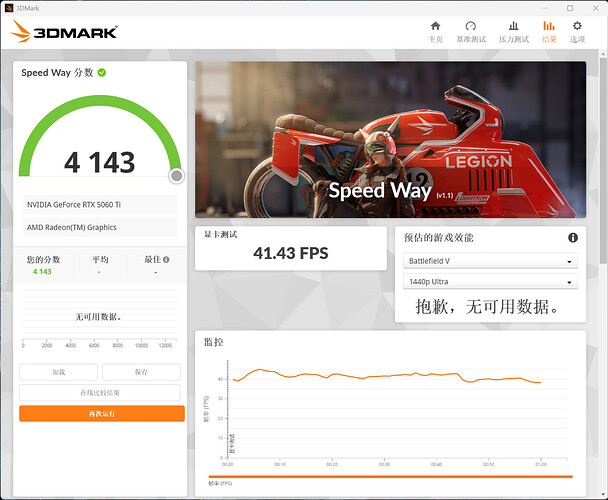Open the 1440p Ultra resolution dropdown

pos(490,282)
